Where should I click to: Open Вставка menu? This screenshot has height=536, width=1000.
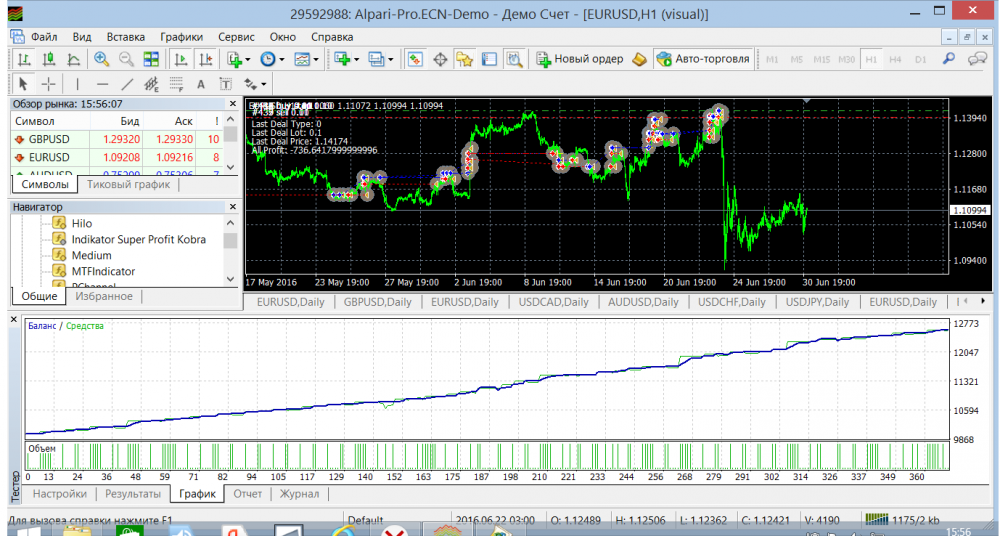coord(126,37)
